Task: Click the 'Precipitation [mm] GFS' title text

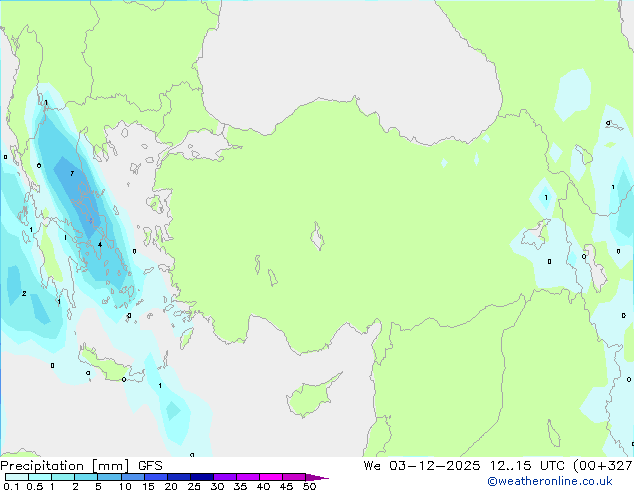Action: (x=81, y=466)
